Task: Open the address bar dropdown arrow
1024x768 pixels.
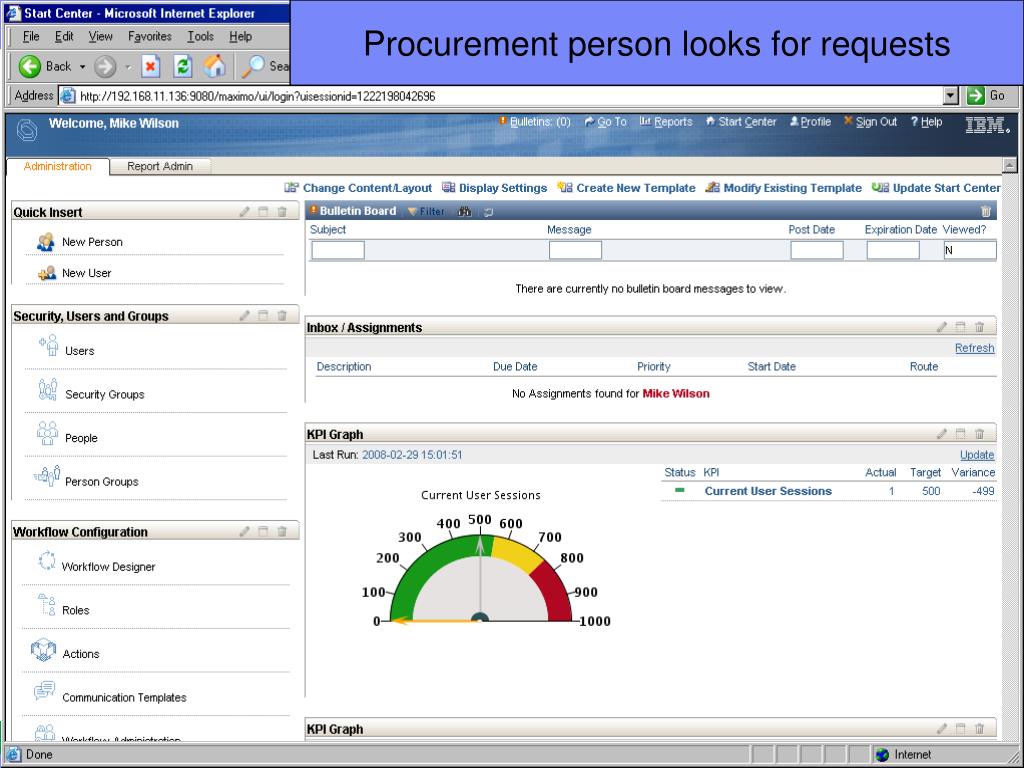Action: [x=951, y=96]
